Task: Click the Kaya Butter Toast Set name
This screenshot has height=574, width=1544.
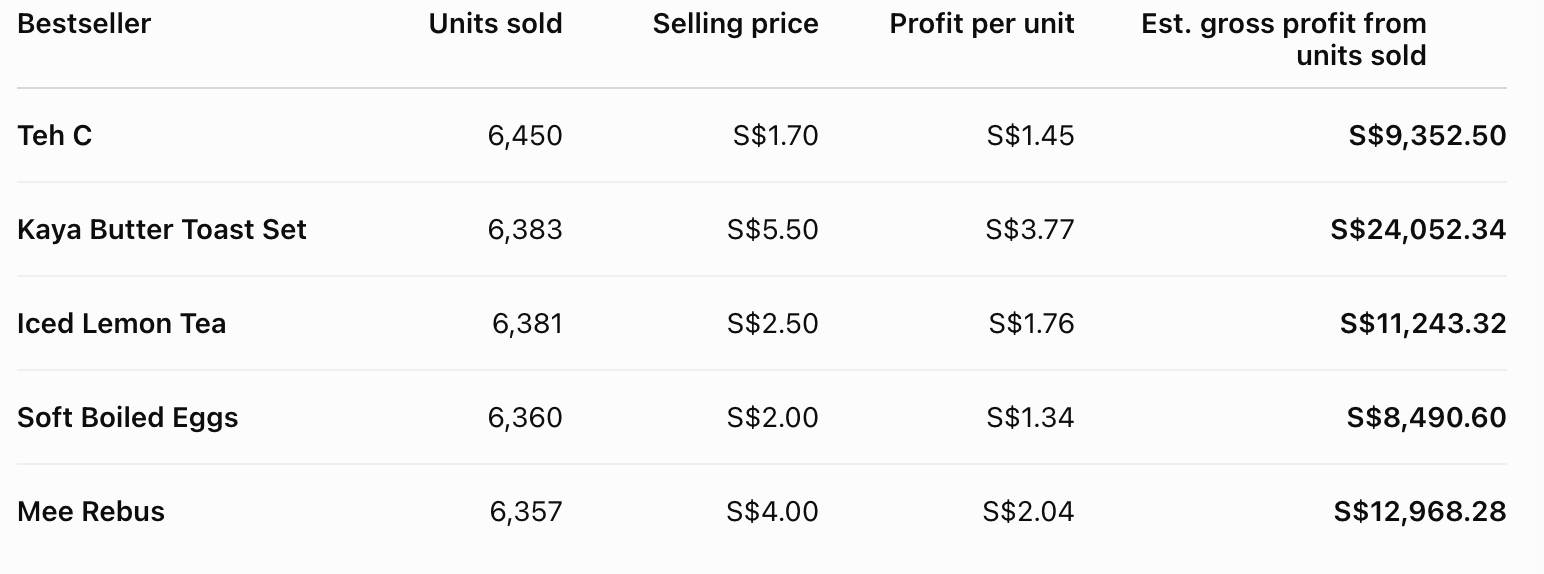Action: pos(162,229)
